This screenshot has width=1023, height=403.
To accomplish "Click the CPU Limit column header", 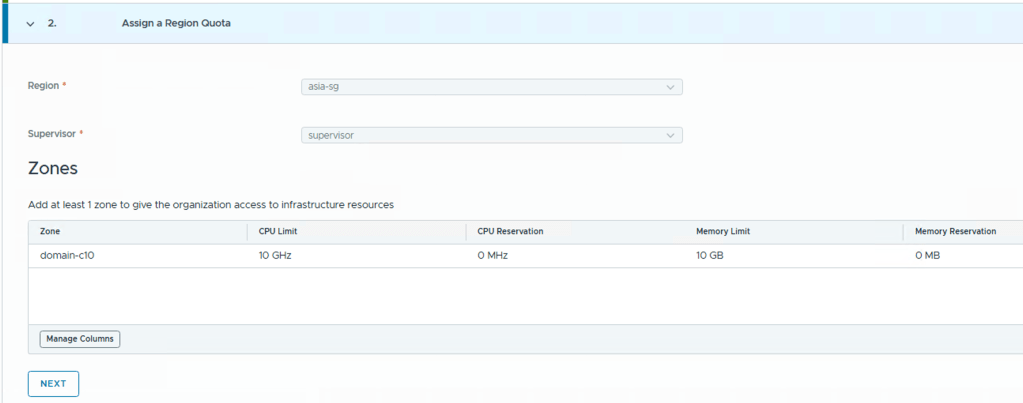I will tap(280, 231).
